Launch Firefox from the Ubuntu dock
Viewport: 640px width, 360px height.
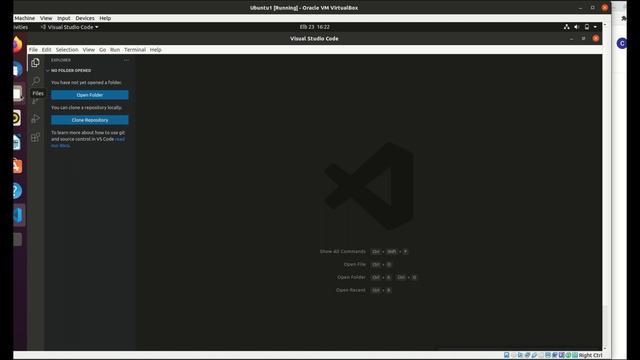point(17,44)
